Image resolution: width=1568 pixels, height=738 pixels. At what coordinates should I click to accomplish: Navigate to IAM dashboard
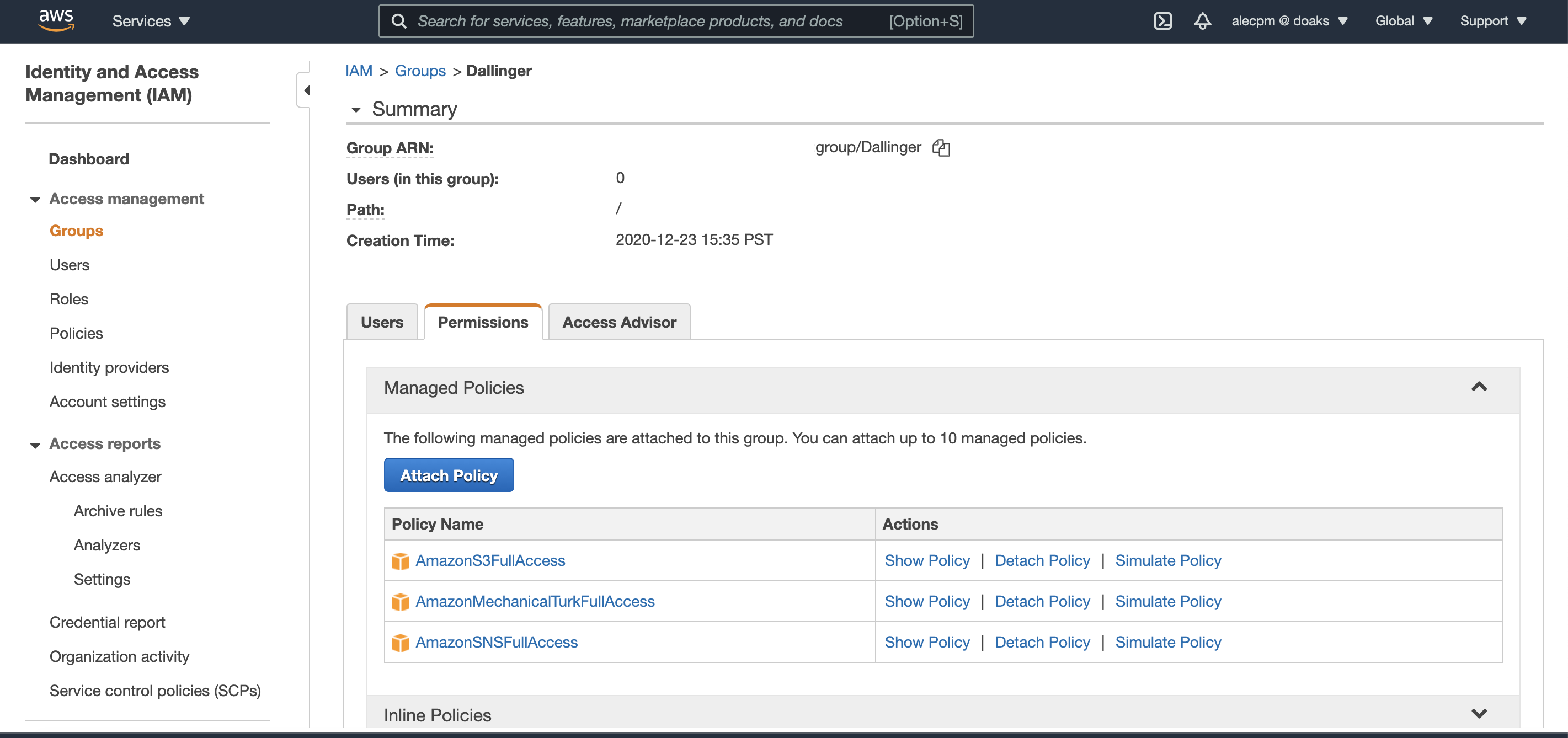(x=88, y=158)
